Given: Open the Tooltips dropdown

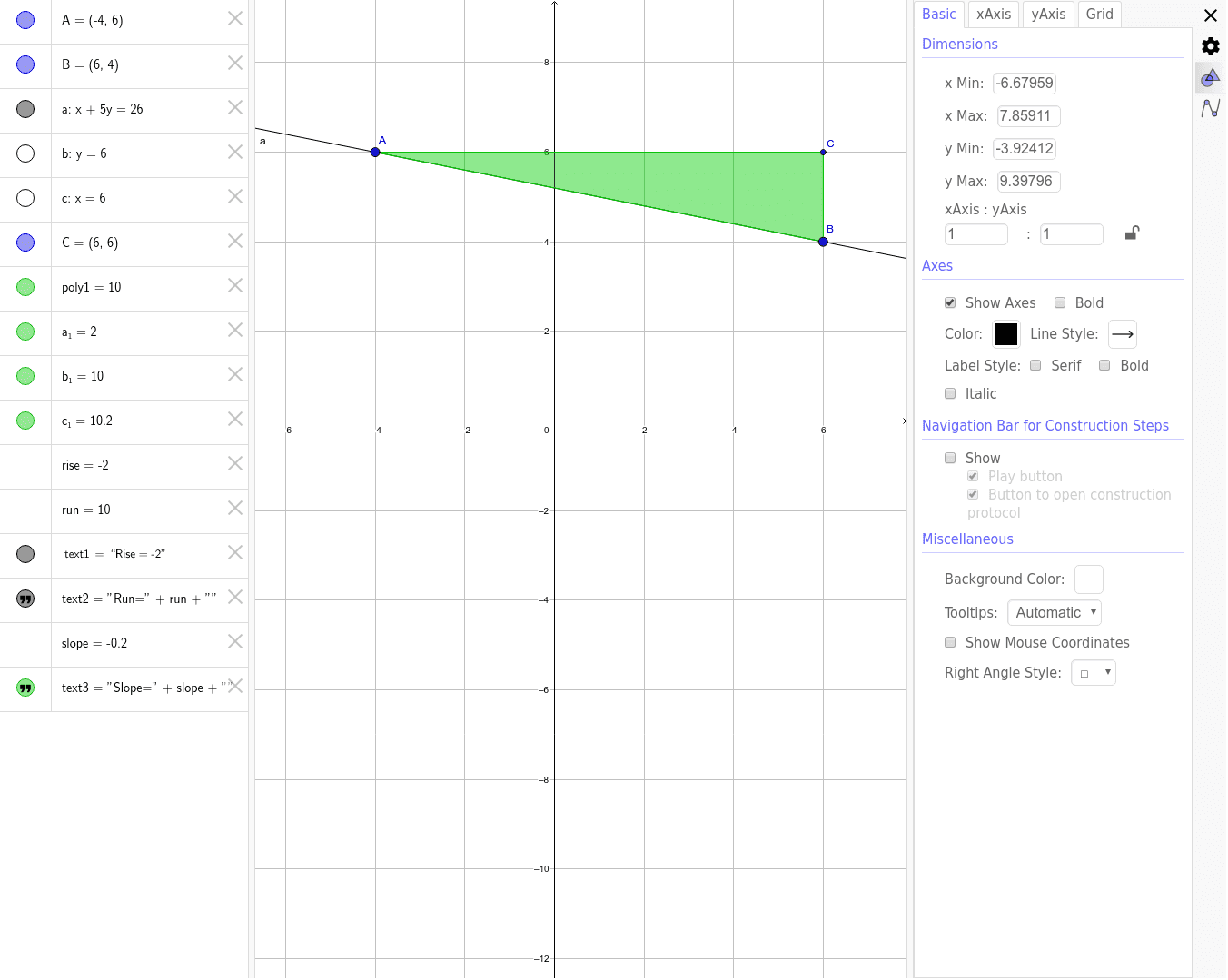Looking at the screenshot, I should coord(1054,612).
